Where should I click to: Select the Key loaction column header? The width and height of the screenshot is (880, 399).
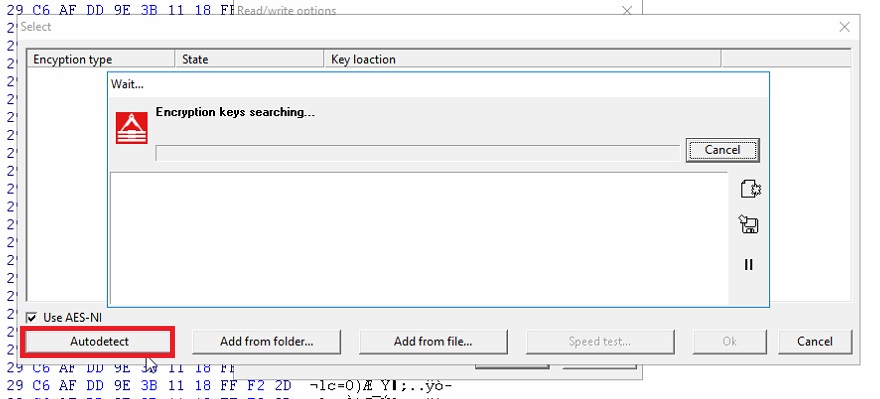tap(522, 59)
